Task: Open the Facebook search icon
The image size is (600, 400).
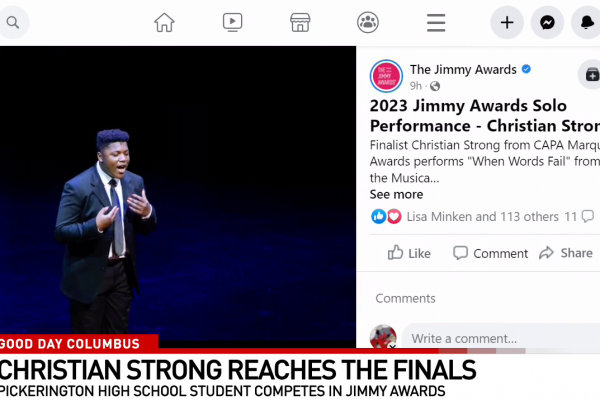Action: pyautogui.click(x=13, y=23)
